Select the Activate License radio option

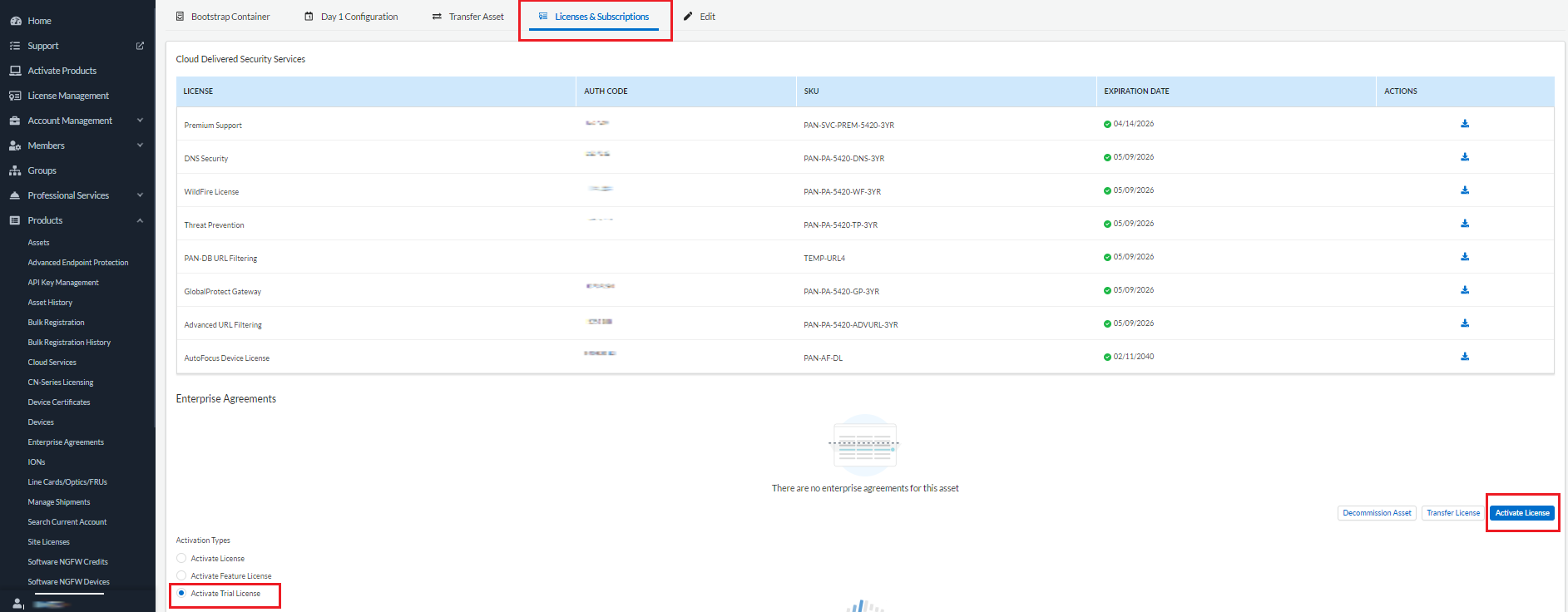pyautogui.click(x=181, y=559)
